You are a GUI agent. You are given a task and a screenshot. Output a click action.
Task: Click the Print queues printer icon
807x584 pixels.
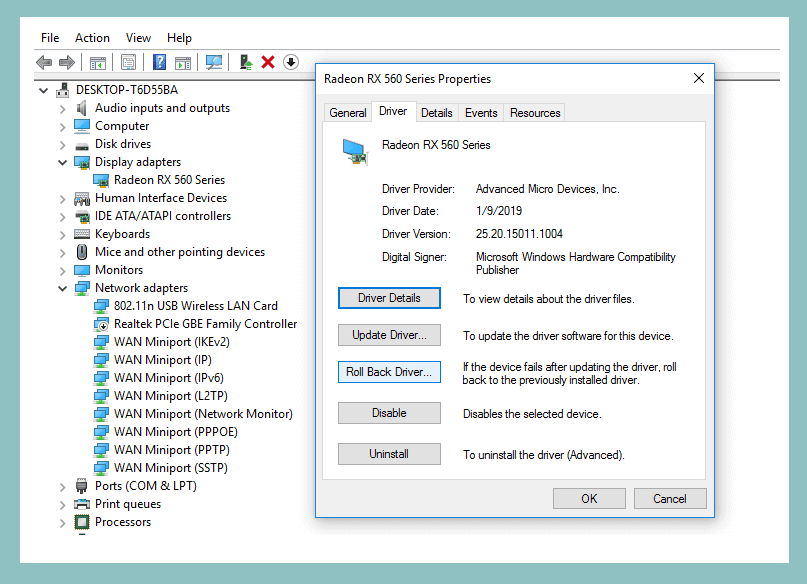coord(82,504)
